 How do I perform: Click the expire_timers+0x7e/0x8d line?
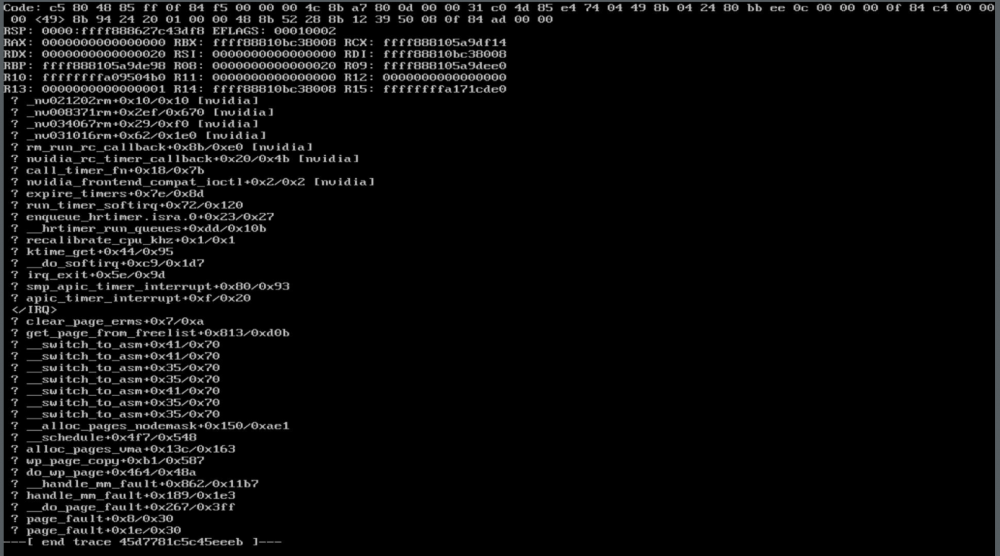[108, 193]
